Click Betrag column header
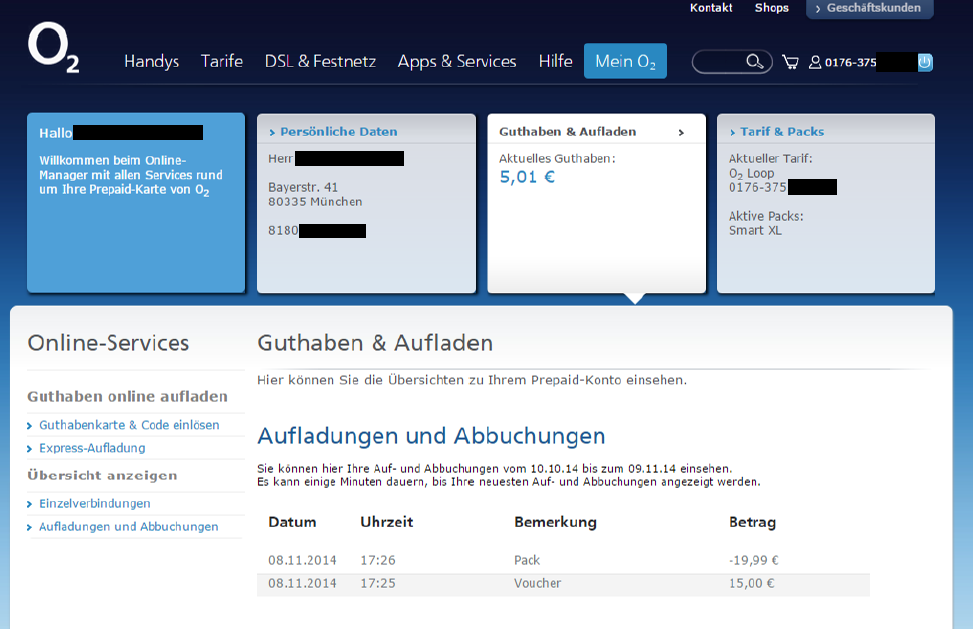The image size is (973, 632). pyautogui.click(x=752, y=523)
